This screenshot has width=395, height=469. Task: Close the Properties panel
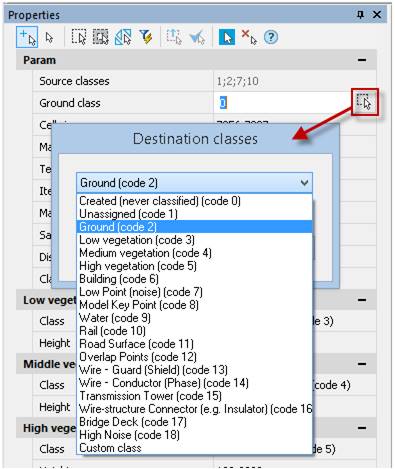[x=377, y=15]
